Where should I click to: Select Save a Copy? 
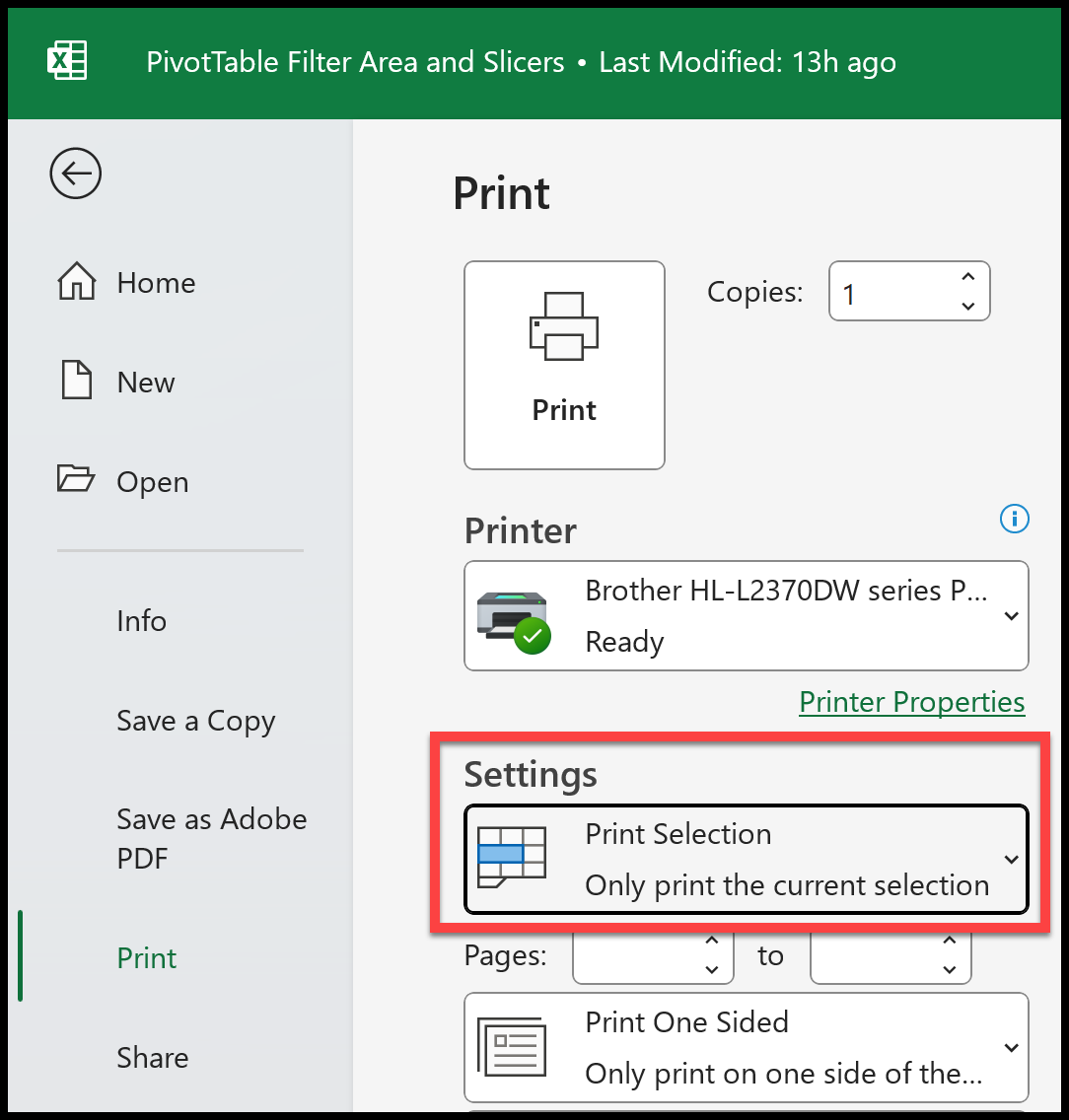[195, 721]
